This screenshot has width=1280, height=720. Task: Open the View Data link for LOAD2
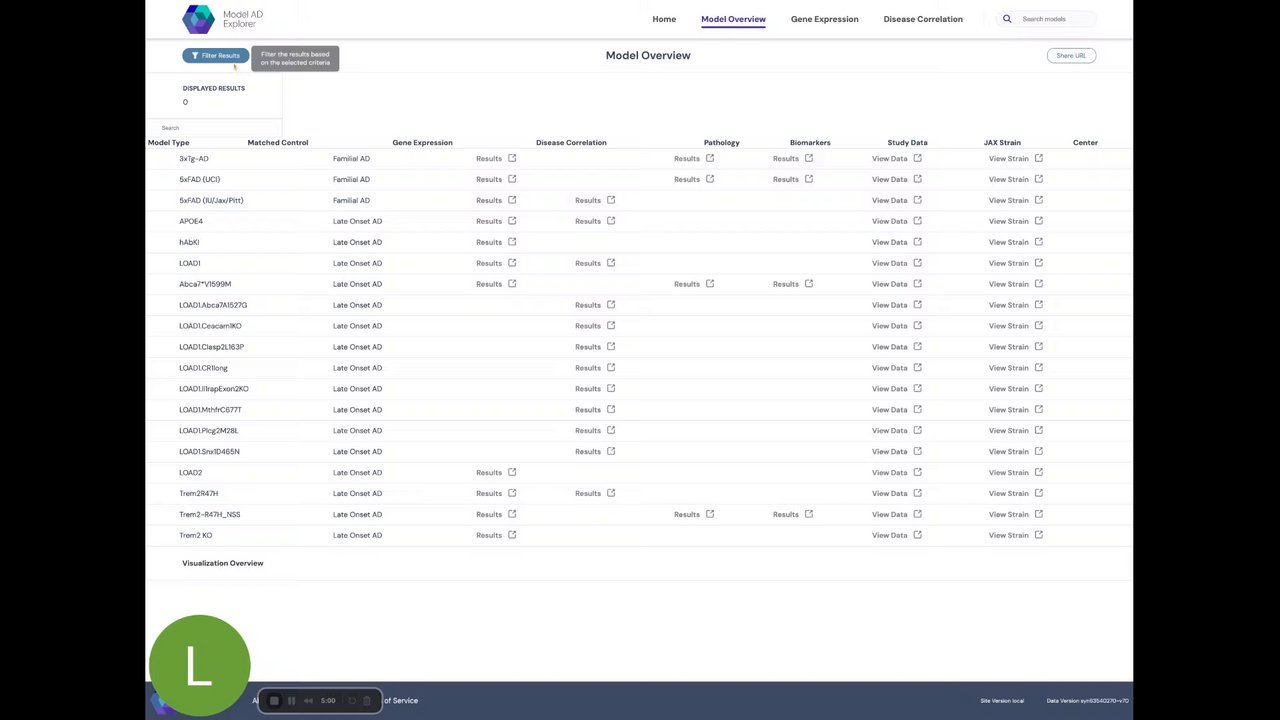pos(889,473)
